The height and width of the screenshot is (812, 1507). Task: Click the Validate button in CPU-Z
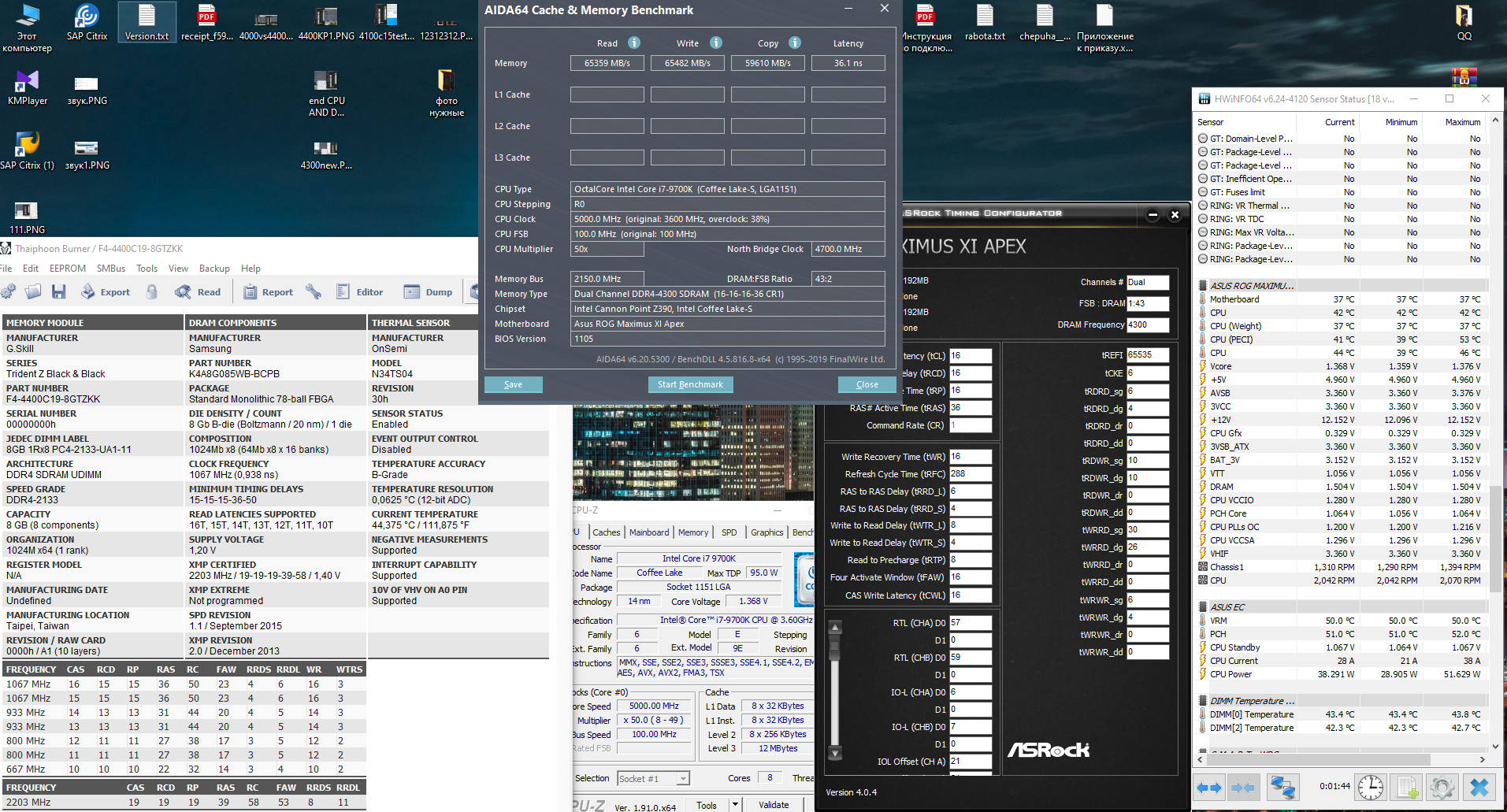774,805
